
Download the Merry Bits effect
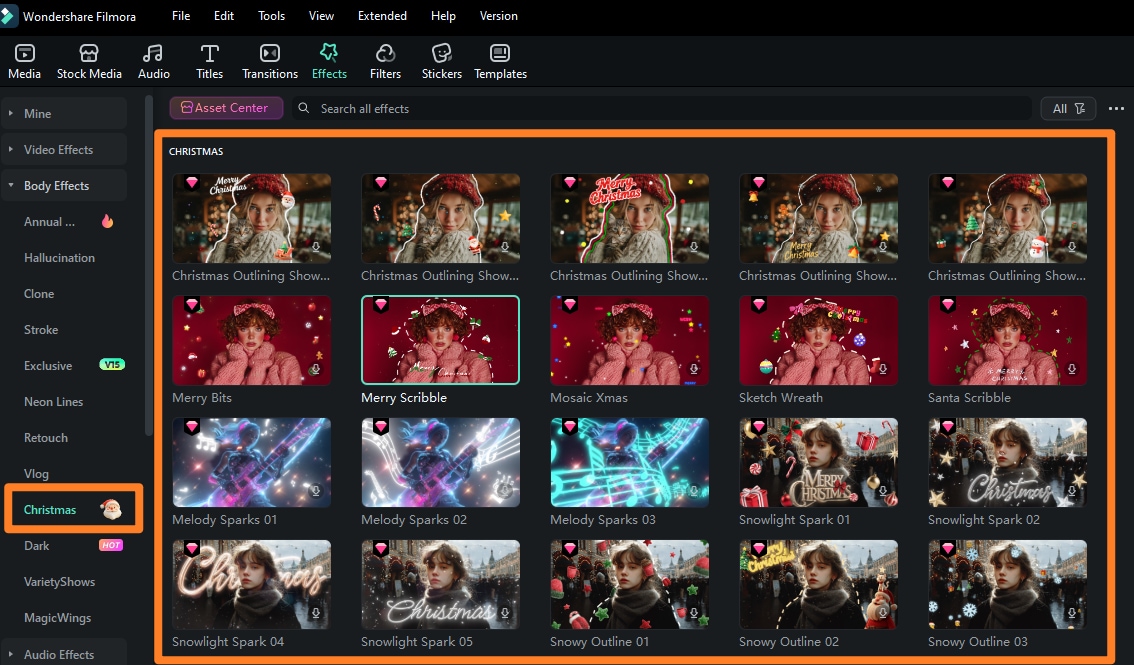(315, 369)
